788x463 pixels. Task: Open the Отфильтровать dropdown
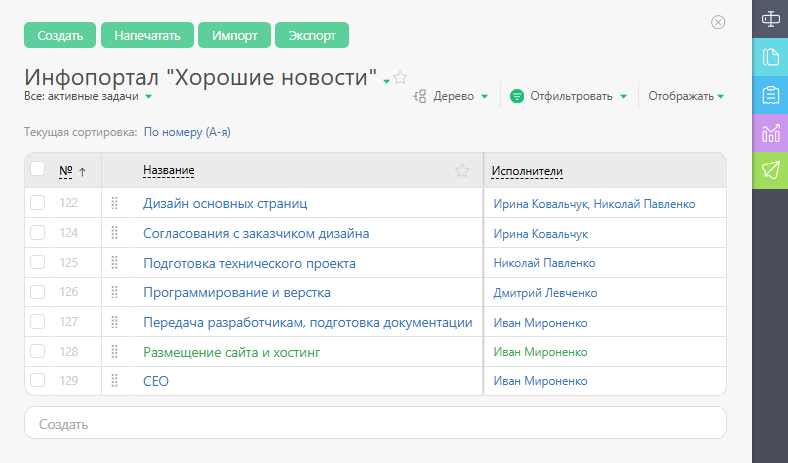(624, 97)
